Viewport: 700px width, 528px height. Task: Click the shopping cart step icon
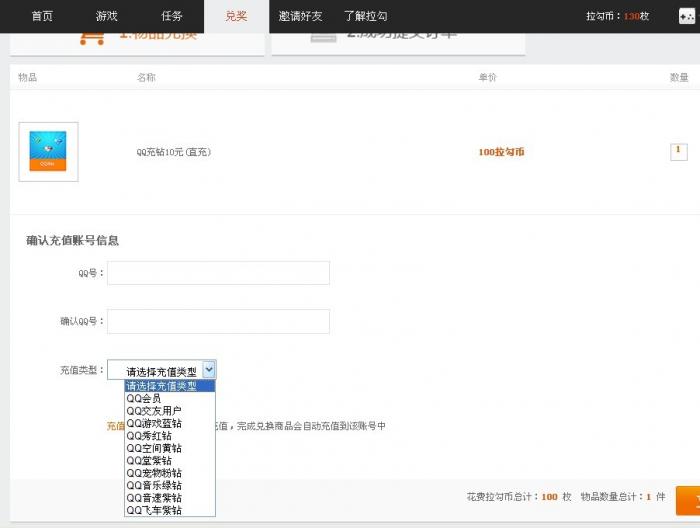click(x=92, y=38)
